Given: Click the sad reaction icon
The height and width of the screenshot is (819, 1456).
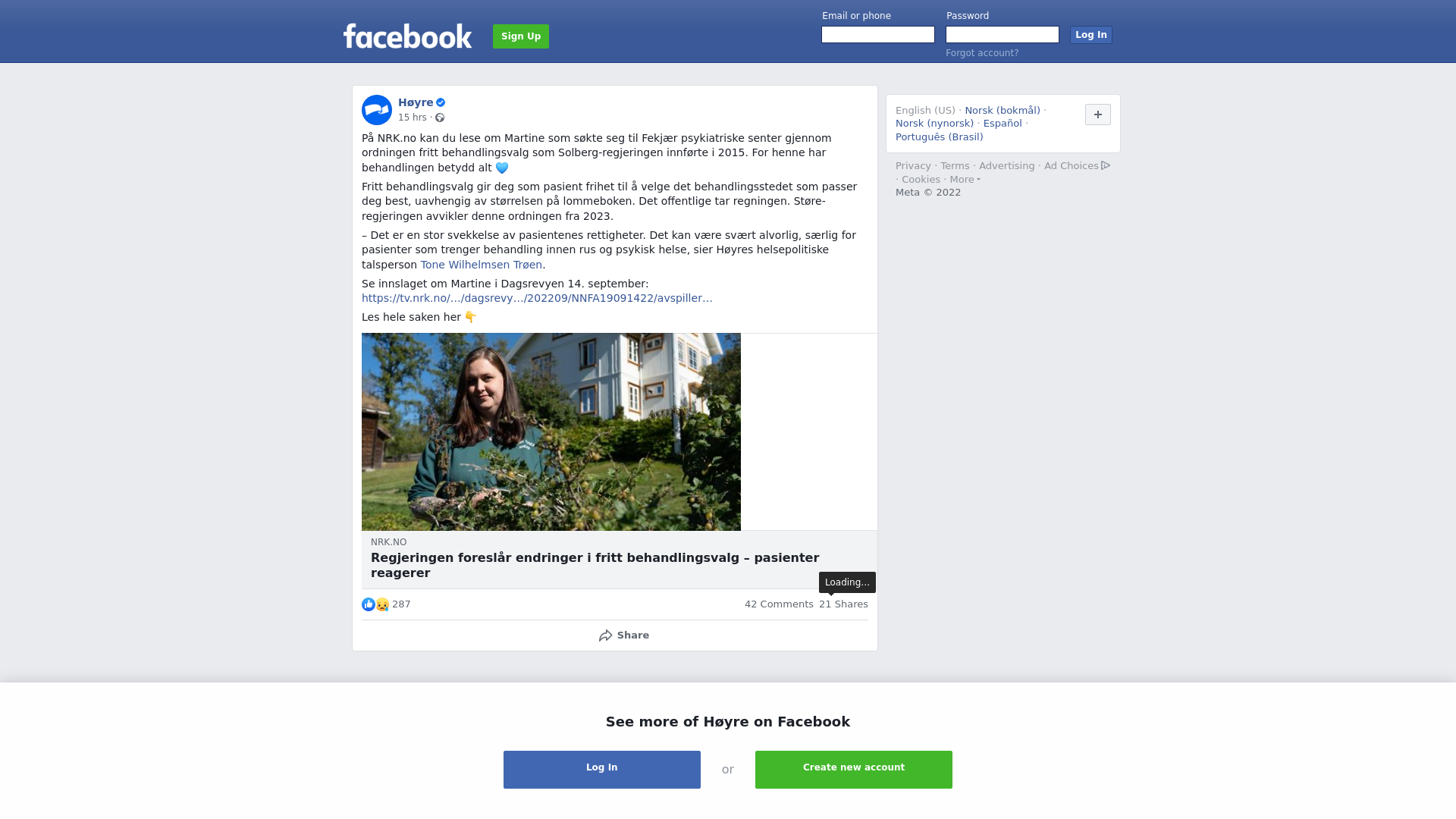Looking at the screenshot, I should pos(382,604).
